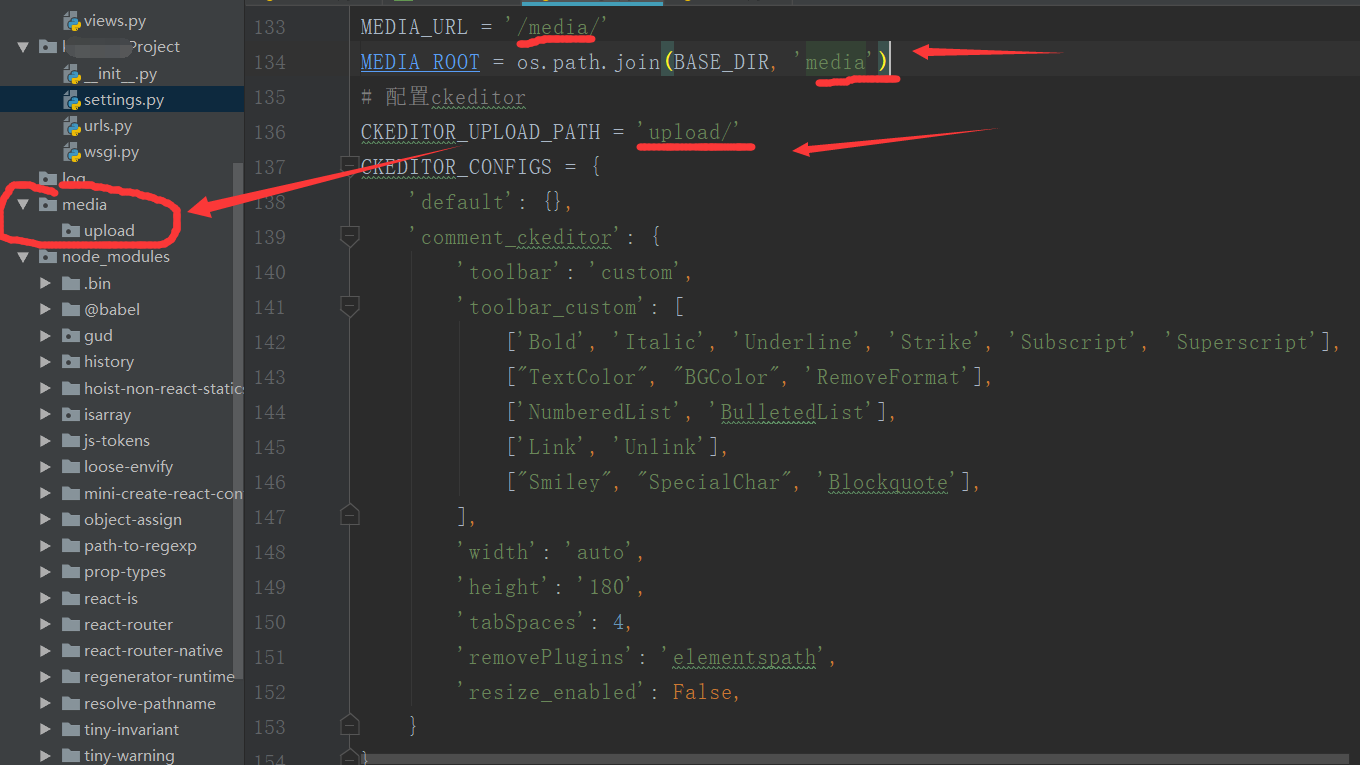Viewport: 1360px width, 765px height.
Task: Click the __init__.py Python file icon
Action: (x=74, y=73)
